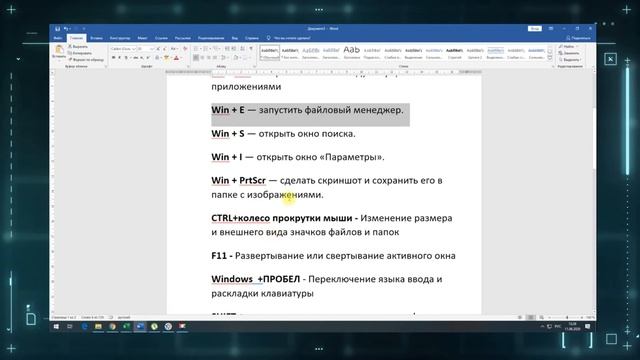Screen dimensions: 640x360
Task: Toggle left text alignment
Action: [x=196, y=58]
